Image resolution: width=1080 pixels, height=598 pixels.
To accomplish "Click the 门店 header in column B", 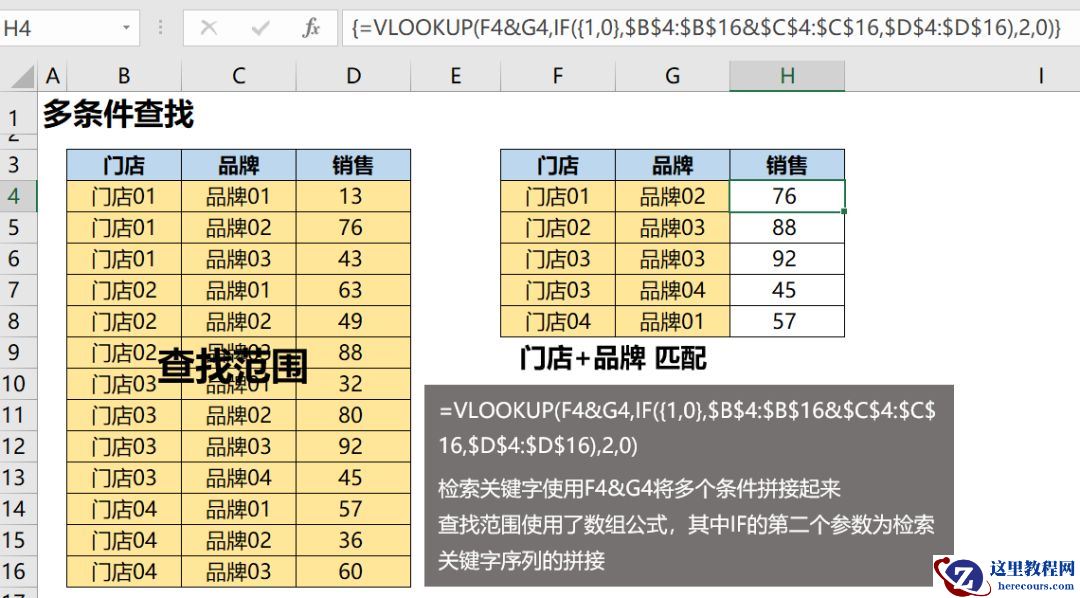I will pos(124,165).
